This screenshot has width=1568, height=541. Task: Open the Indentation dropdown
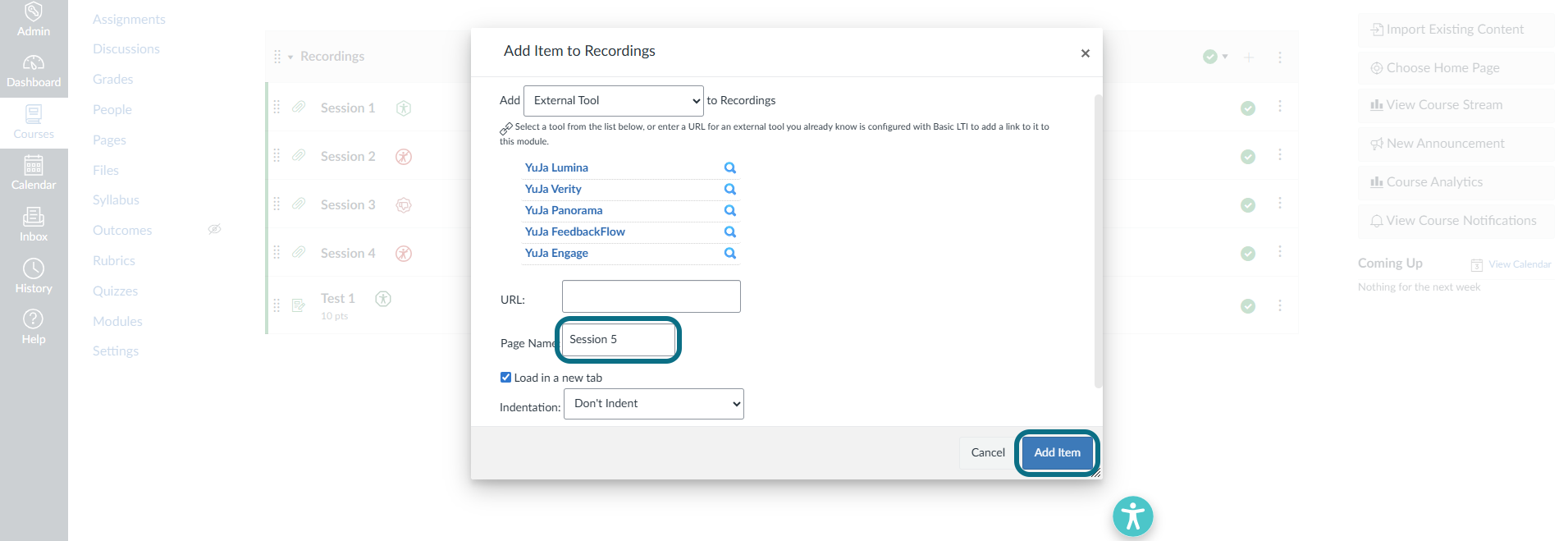[x=654, y=404]
